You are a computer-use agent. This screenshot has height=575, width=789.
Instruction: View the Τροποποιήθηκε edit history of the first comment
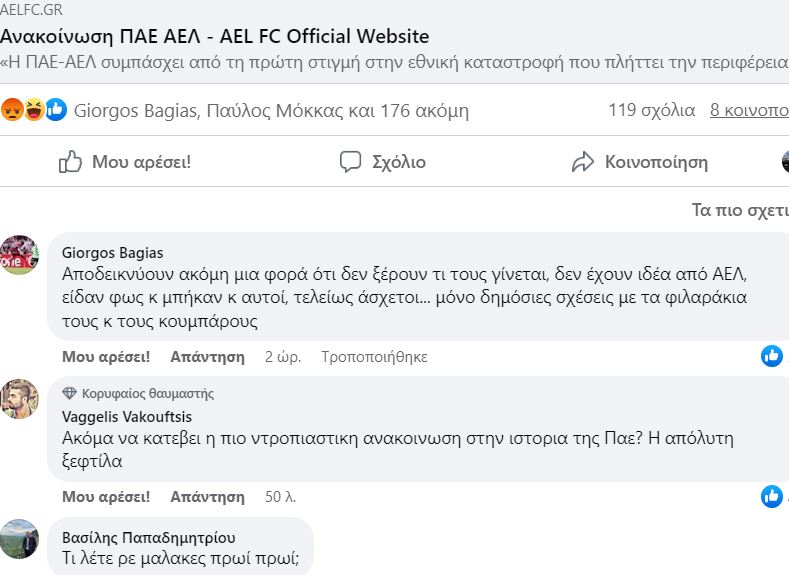(374, 356)
